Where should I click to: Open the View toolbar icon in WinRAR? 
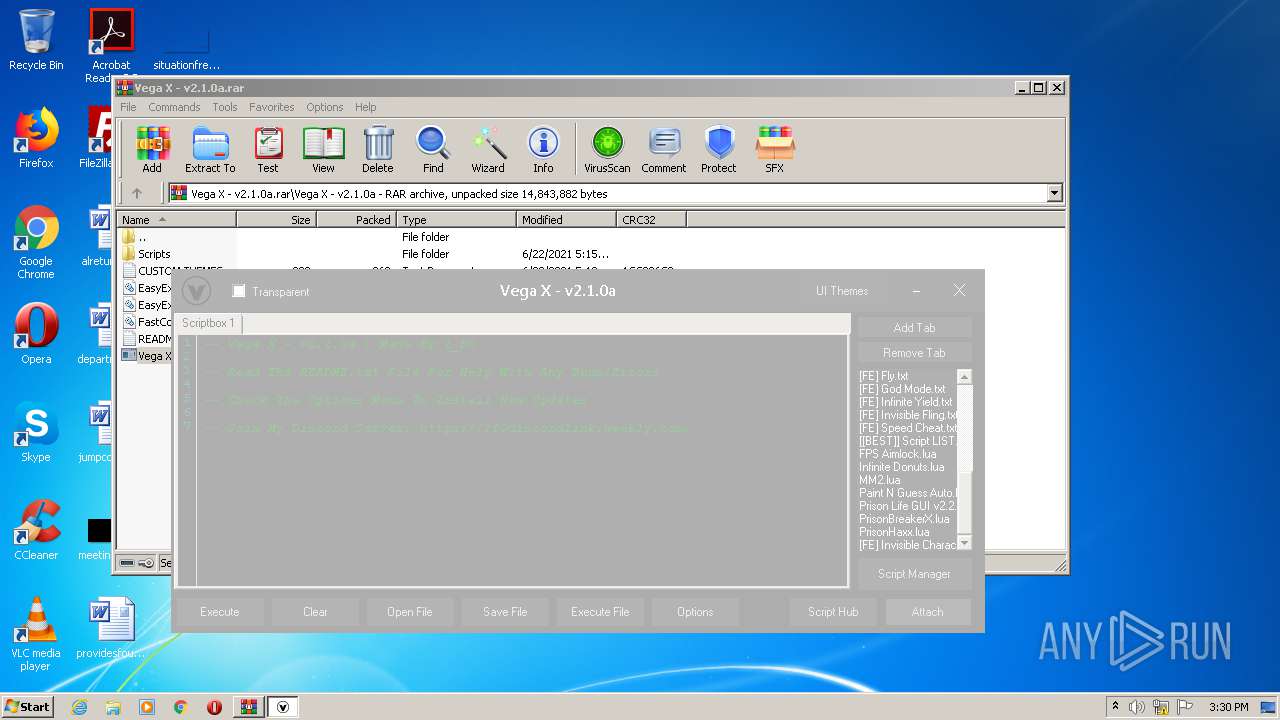coord(323,150)
